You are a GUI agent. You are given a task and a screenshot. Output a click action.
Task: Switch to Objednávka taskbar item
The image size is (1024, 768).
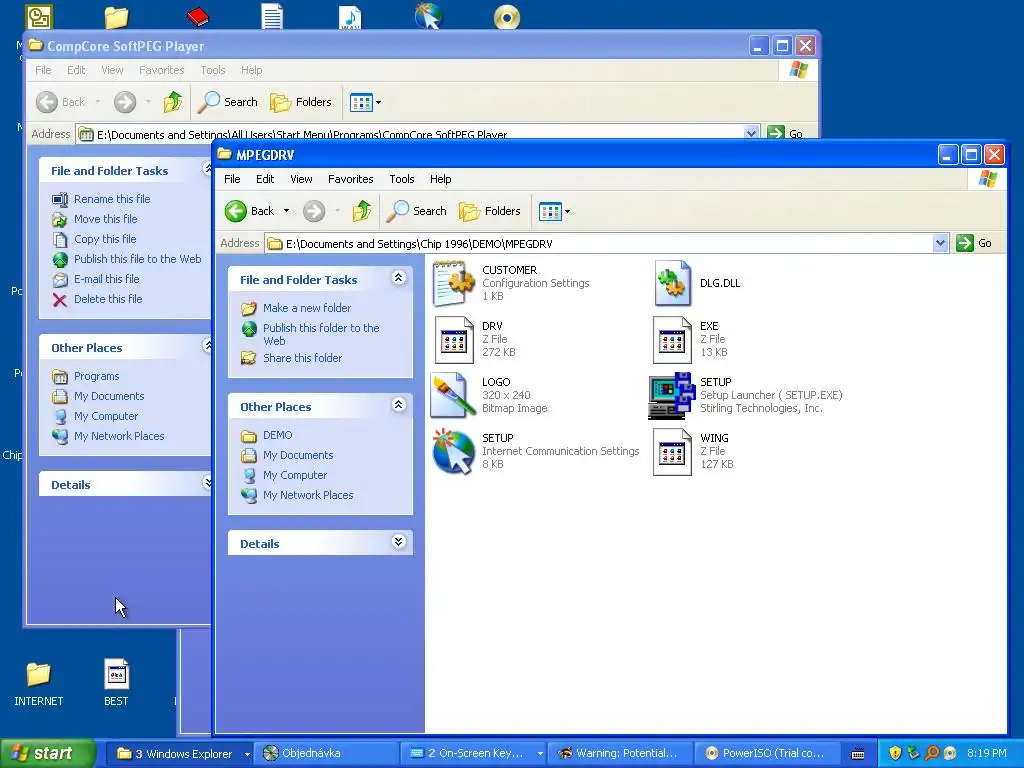coord(326,754)
